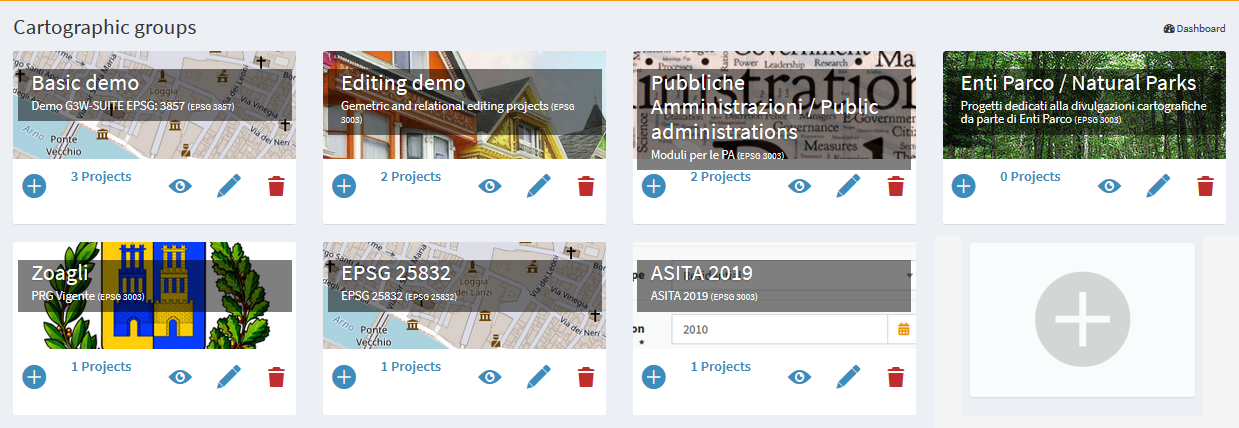
Task: Select the EPSG 25832 group title
Action: [x=396, y=273]
